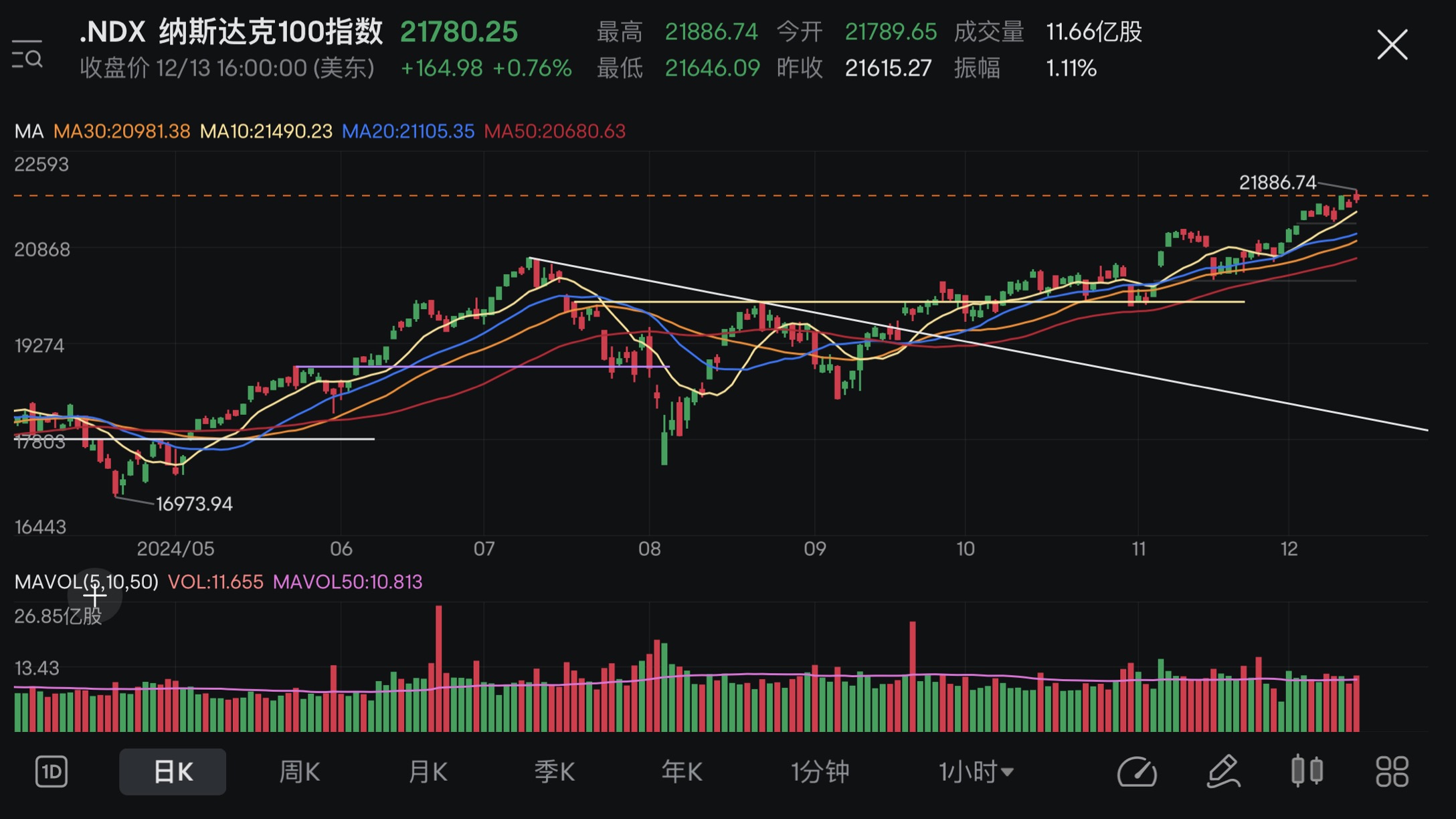Click the 收盘价 12/13 16:00:00 timestamp
The height and width of the screenshot is (819, 1456).
click(x=227, y=68)
